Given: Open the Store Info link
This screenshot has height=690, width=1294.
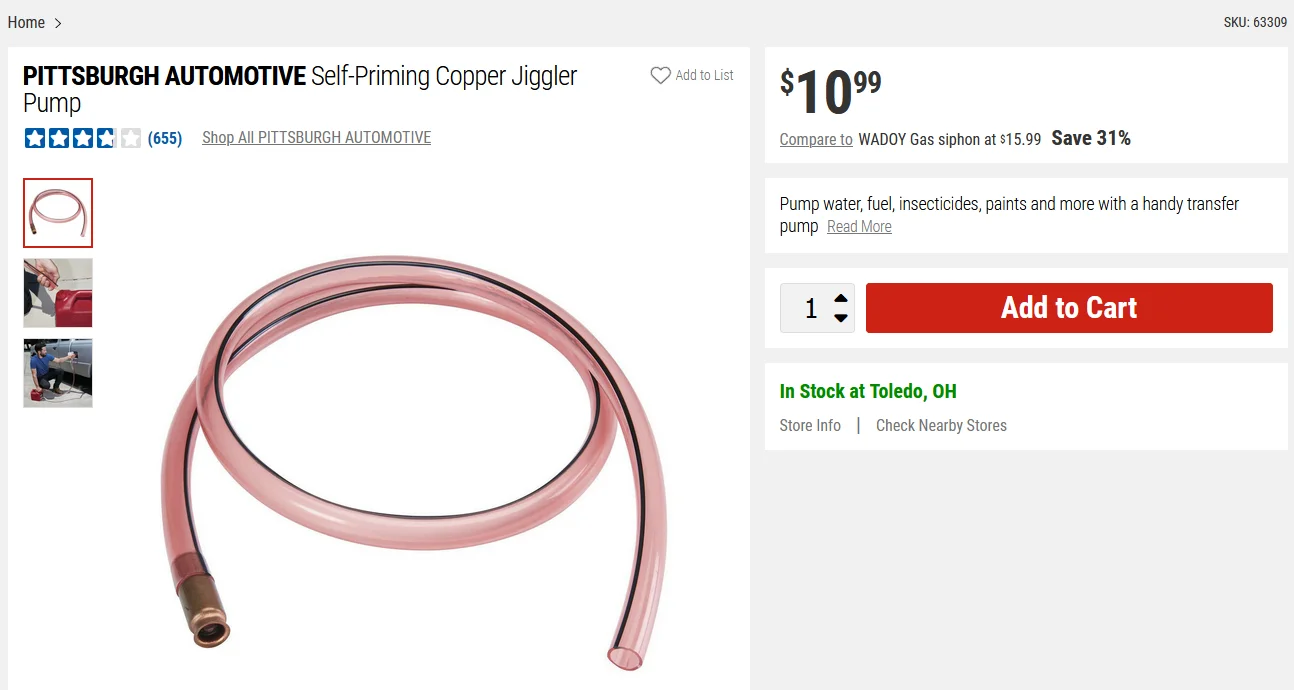Looking at the screenshot, I should tap(810, 425).
